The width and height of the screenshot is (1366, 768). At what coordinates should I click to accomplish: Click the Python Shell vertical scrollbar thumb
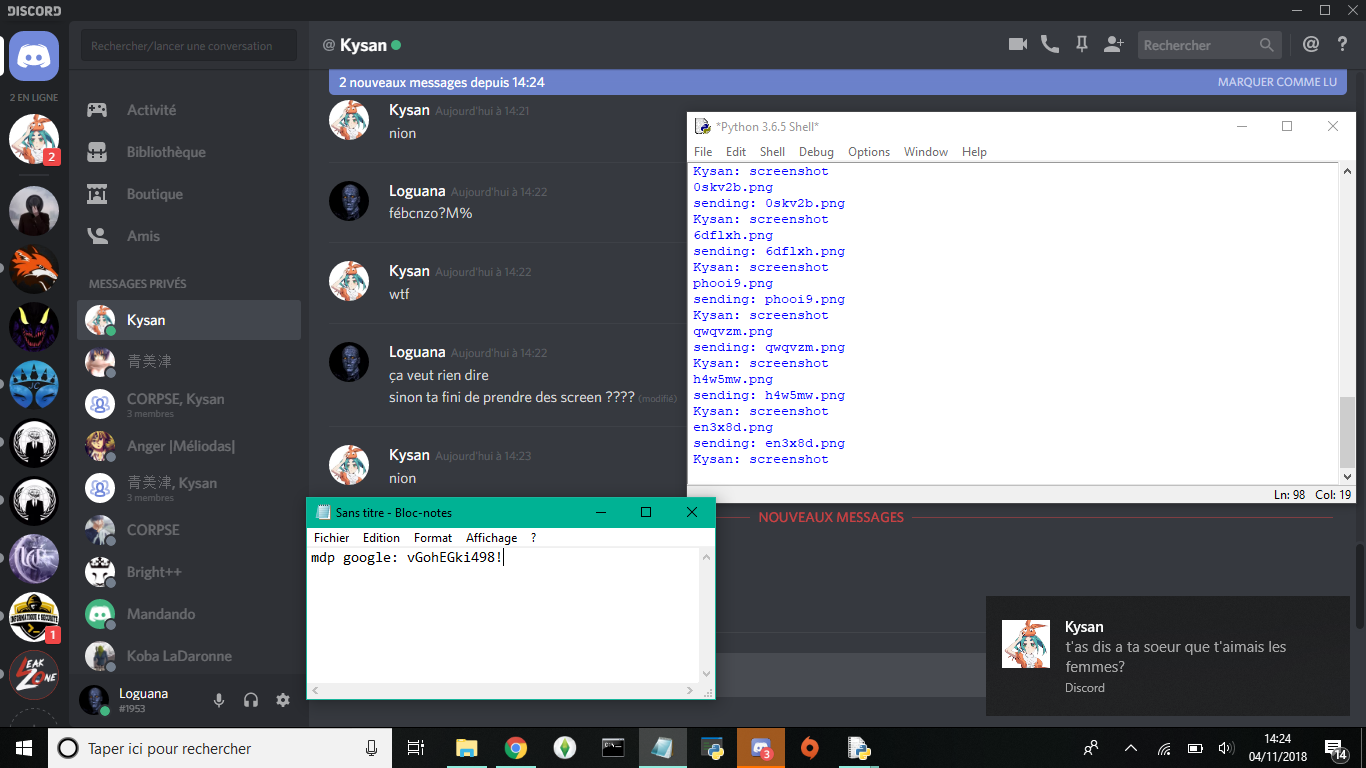1347,431
